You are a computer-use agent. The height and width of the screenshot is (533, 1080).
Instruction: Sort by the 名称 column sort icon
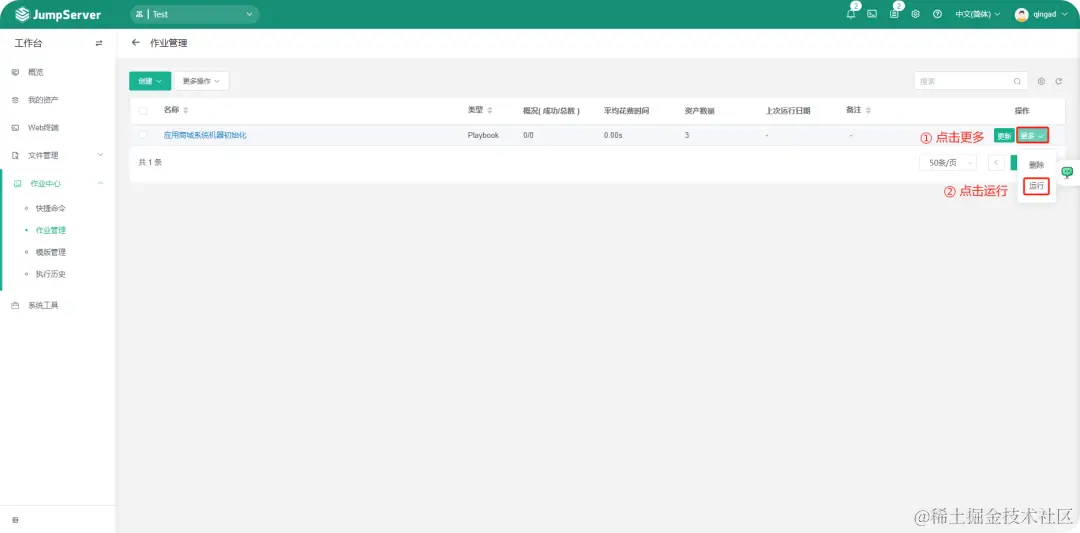pos(185,110)
